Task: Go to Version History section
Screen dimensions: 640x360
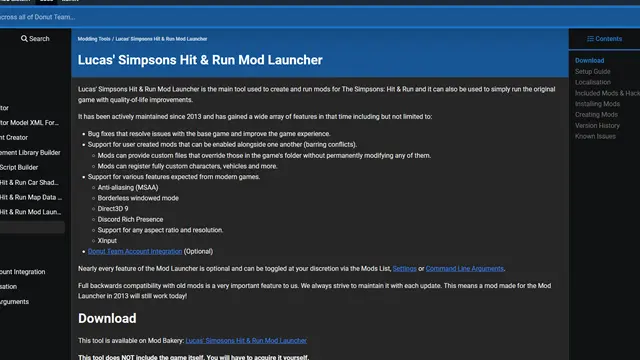Action: pos(597,126)
